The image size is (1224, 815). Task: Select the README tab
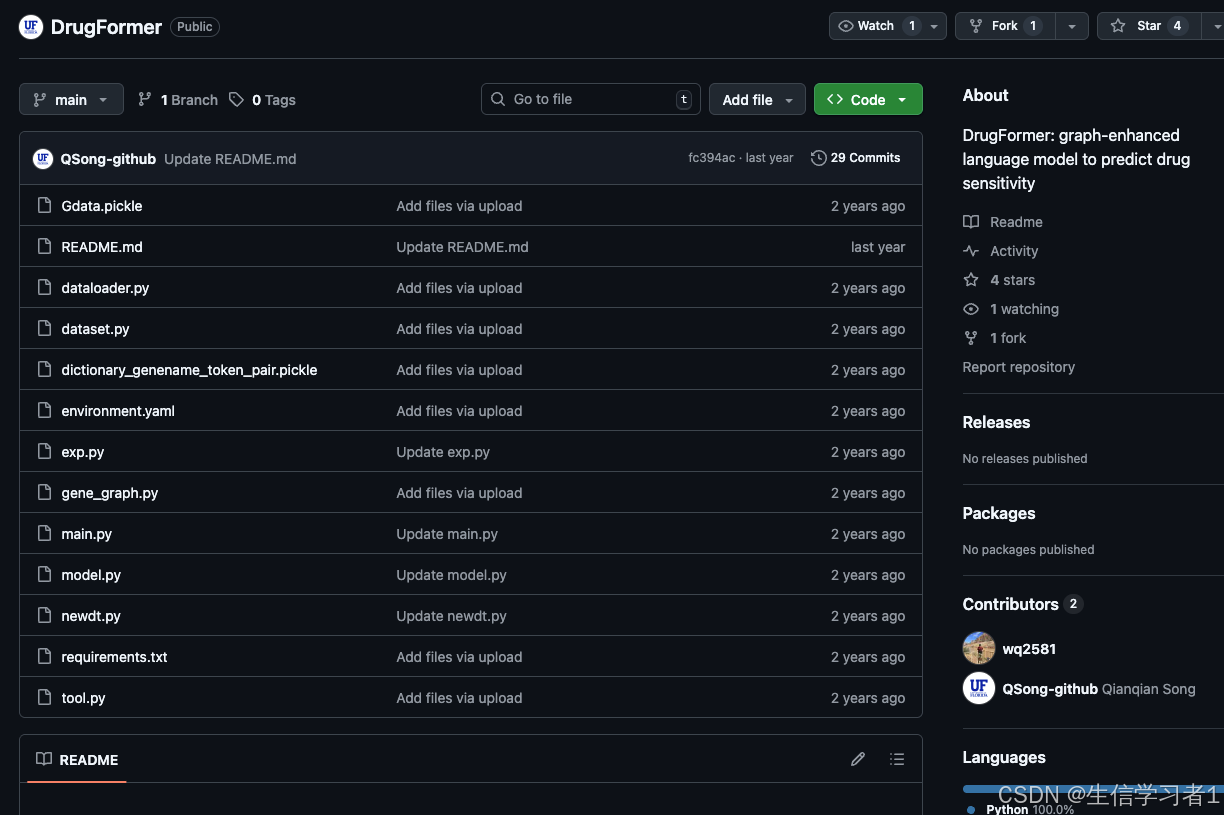coord(77,760)
